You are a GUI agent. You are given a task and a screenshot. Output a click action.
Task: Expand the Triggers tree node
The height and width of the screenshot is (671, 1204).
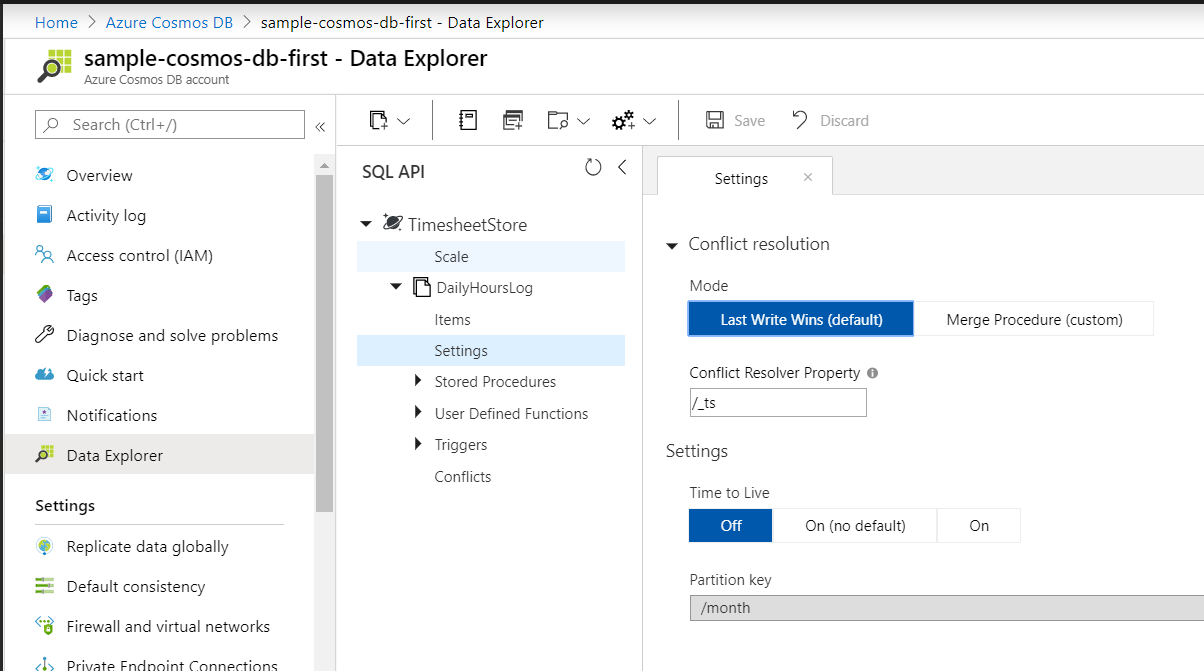tap(418, 444)
